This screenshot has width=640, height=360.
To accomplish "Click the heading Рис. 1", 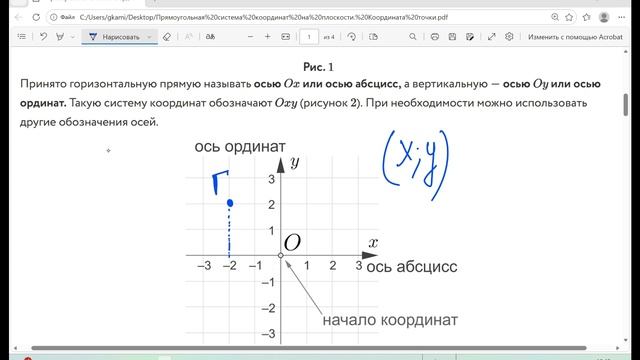I will (x=318, y=67).
